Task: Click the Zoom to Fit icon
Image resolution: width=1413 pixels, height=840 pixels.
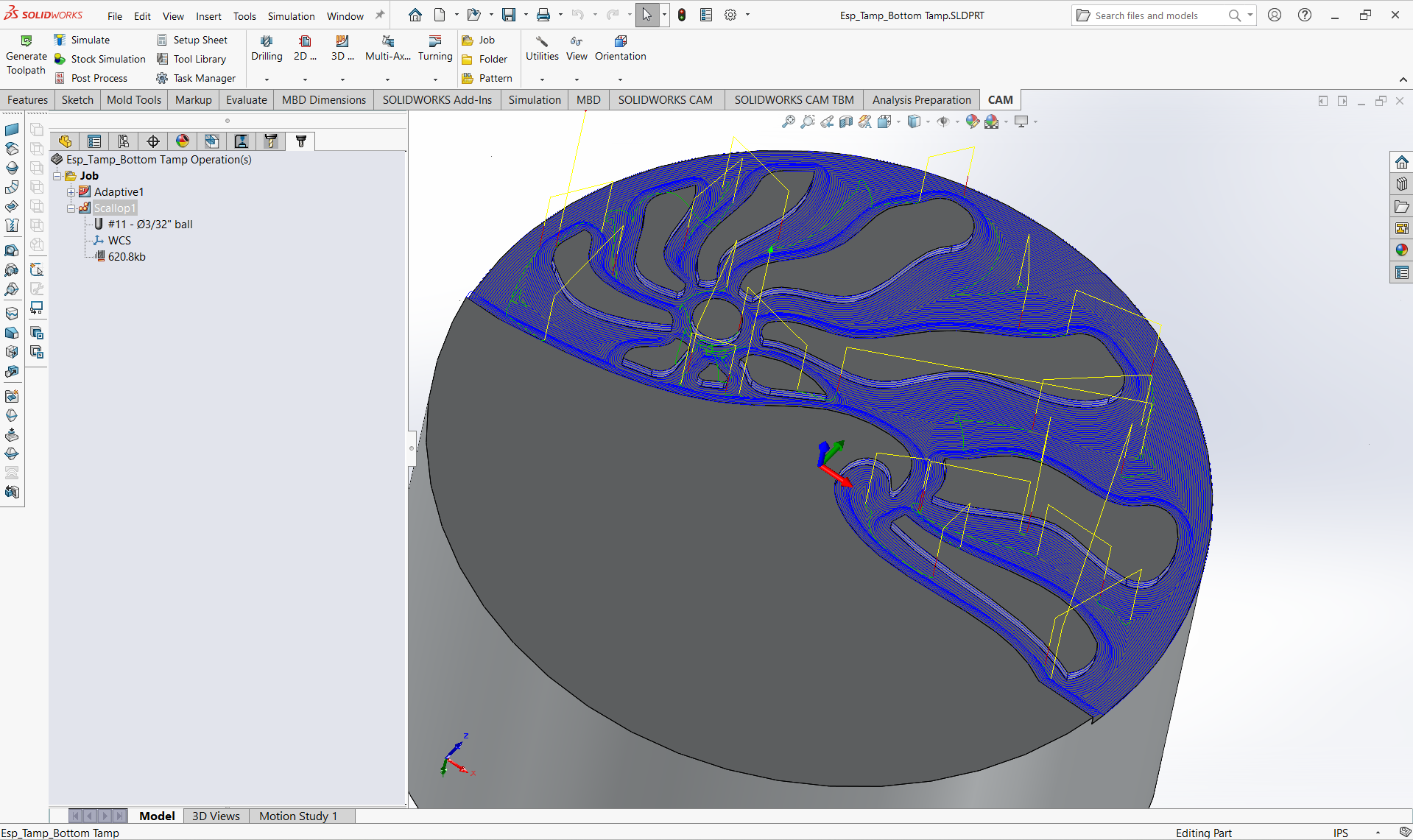Action: tap(788, 122)
